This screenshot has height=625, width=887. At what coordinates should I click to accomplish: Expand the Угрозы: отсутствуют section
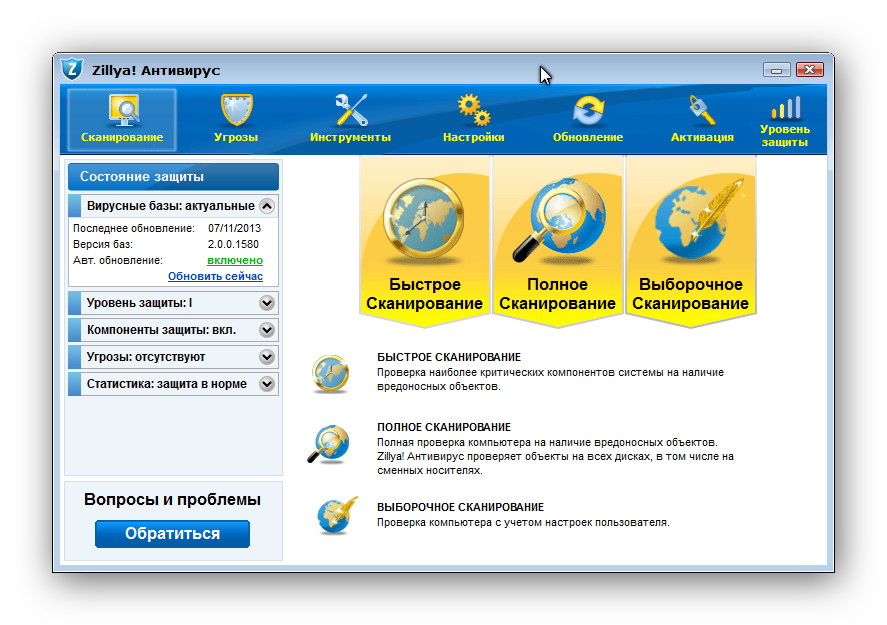click(267, 356)
